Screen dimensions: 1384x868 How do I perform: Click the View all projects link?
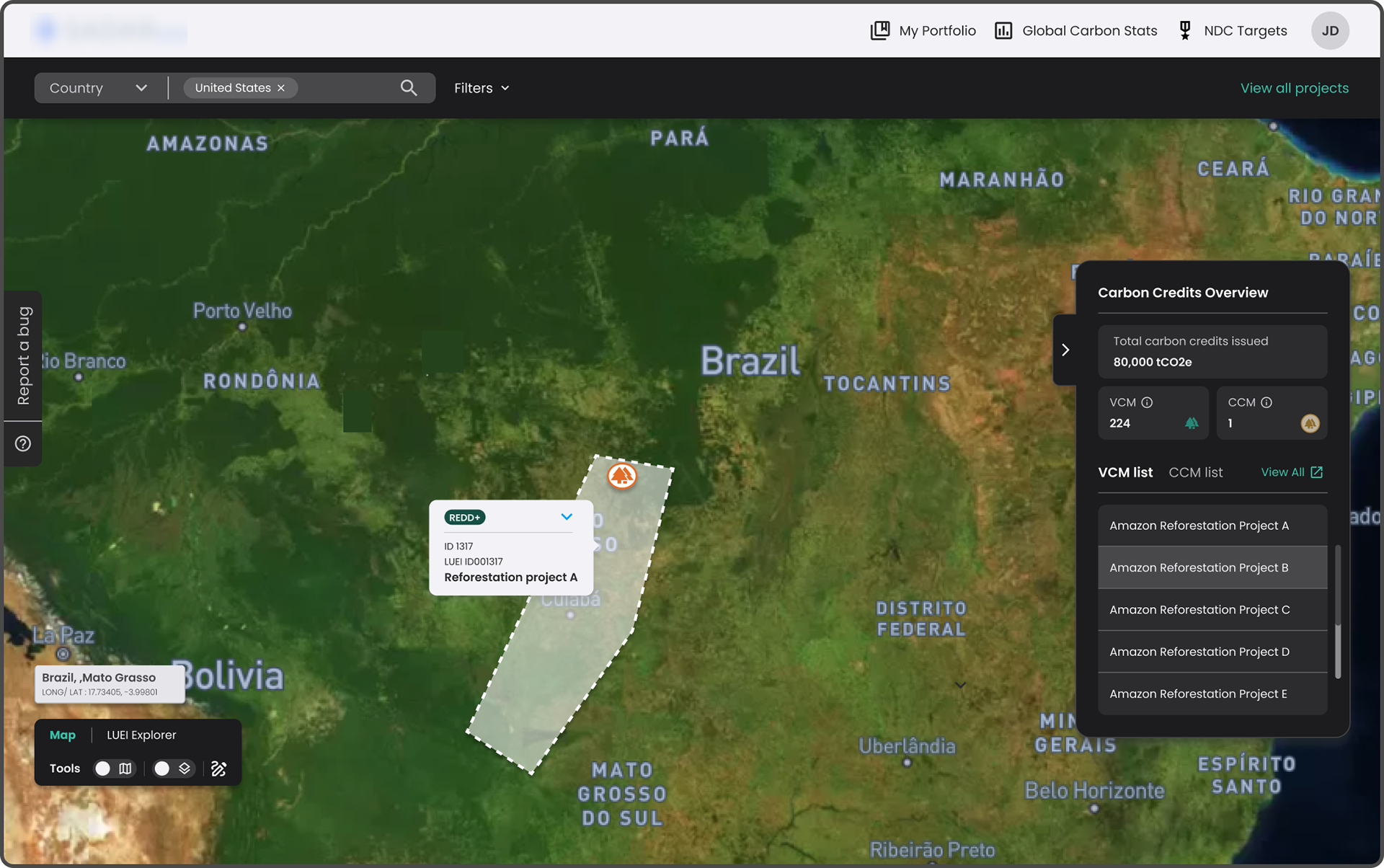pos(1294,88)
